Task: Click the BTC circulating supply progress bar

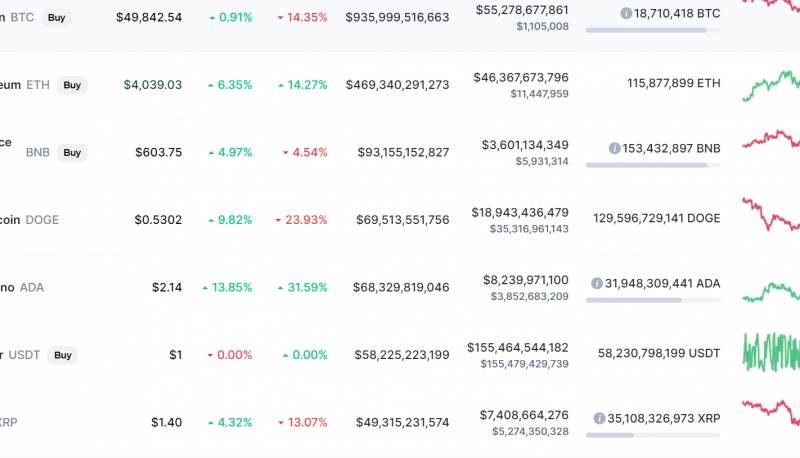Action: point(653,30)
